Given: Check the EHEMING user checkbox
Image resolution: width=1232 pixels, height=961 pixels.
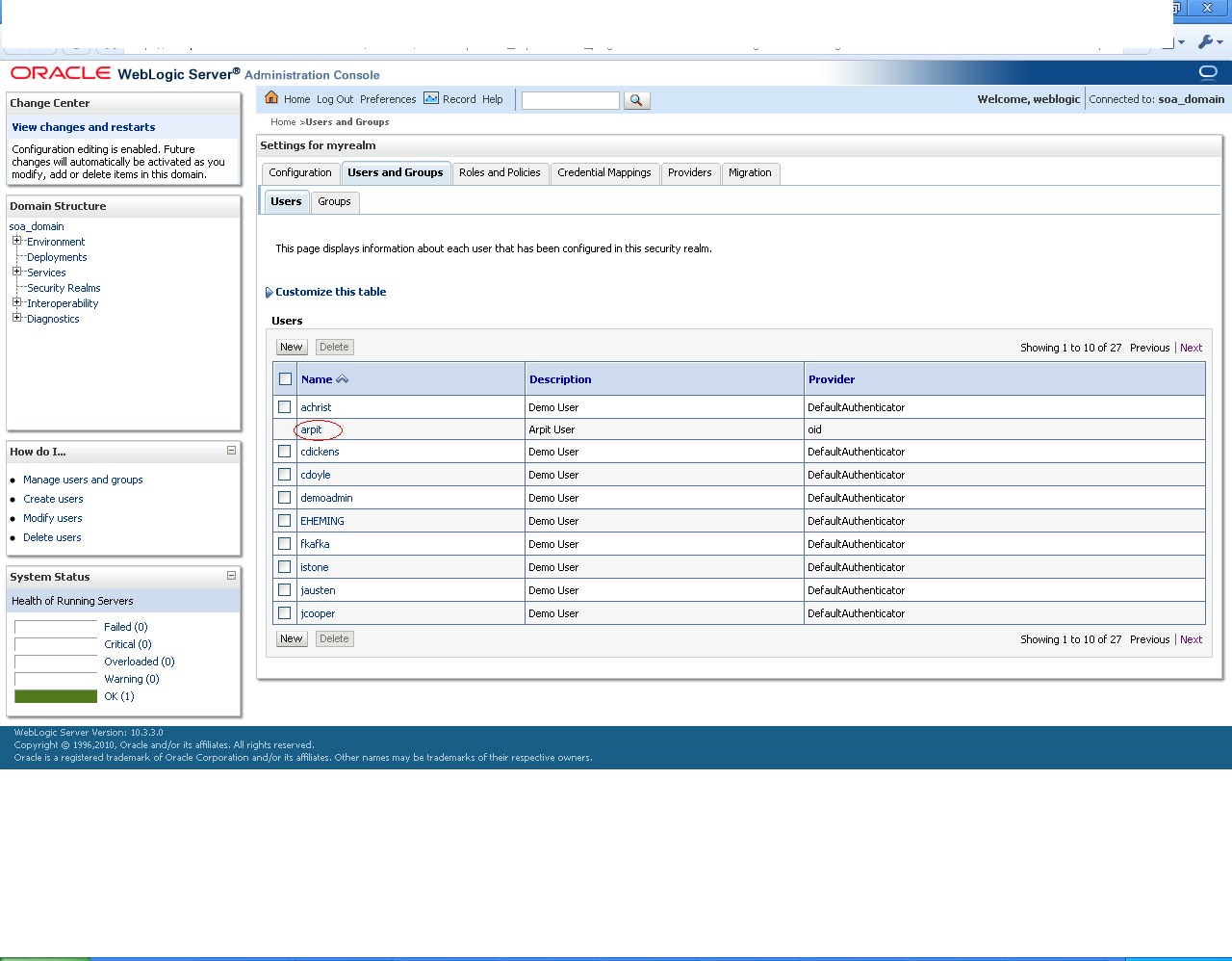Looking at the screenshot, I should tap(284, 520).
